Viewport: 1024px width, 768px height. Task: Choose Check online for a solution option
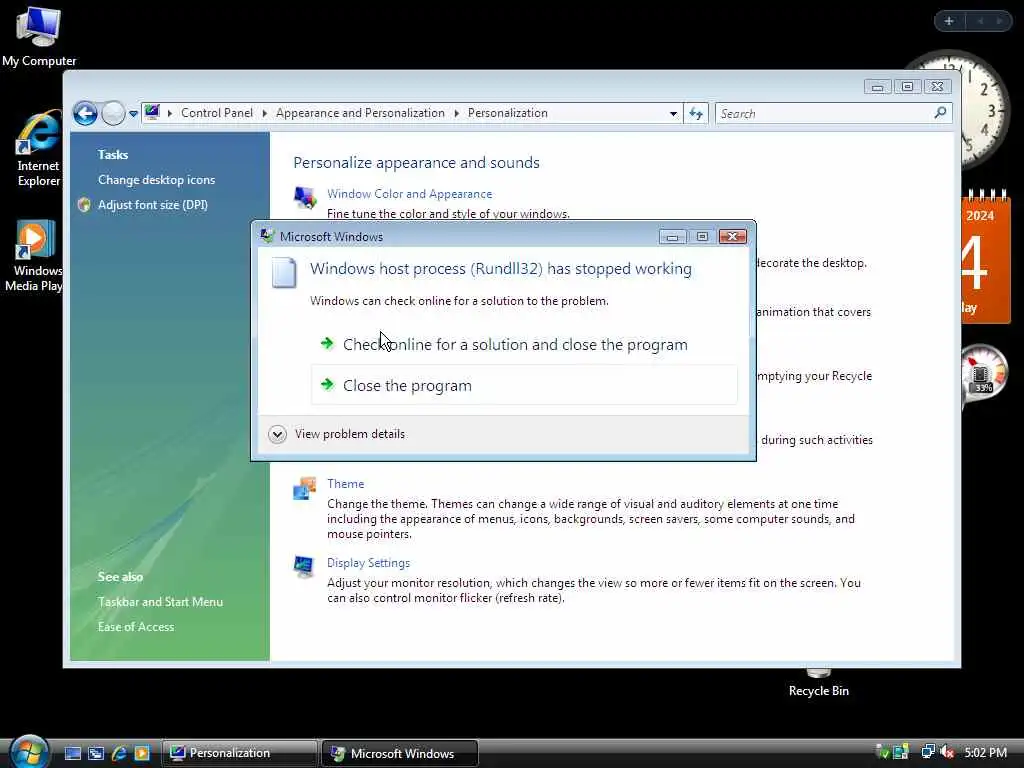[x=524, y=344]
